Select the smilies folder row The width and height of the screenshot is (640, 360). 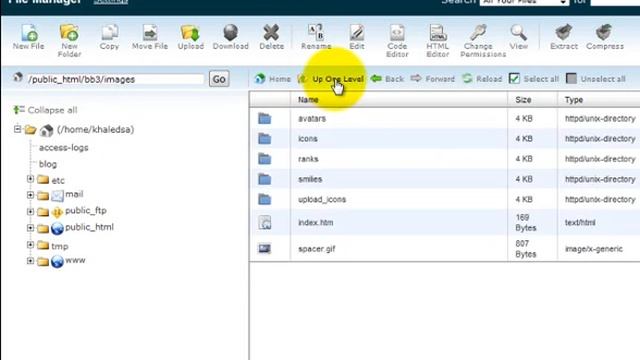[444, 179]
